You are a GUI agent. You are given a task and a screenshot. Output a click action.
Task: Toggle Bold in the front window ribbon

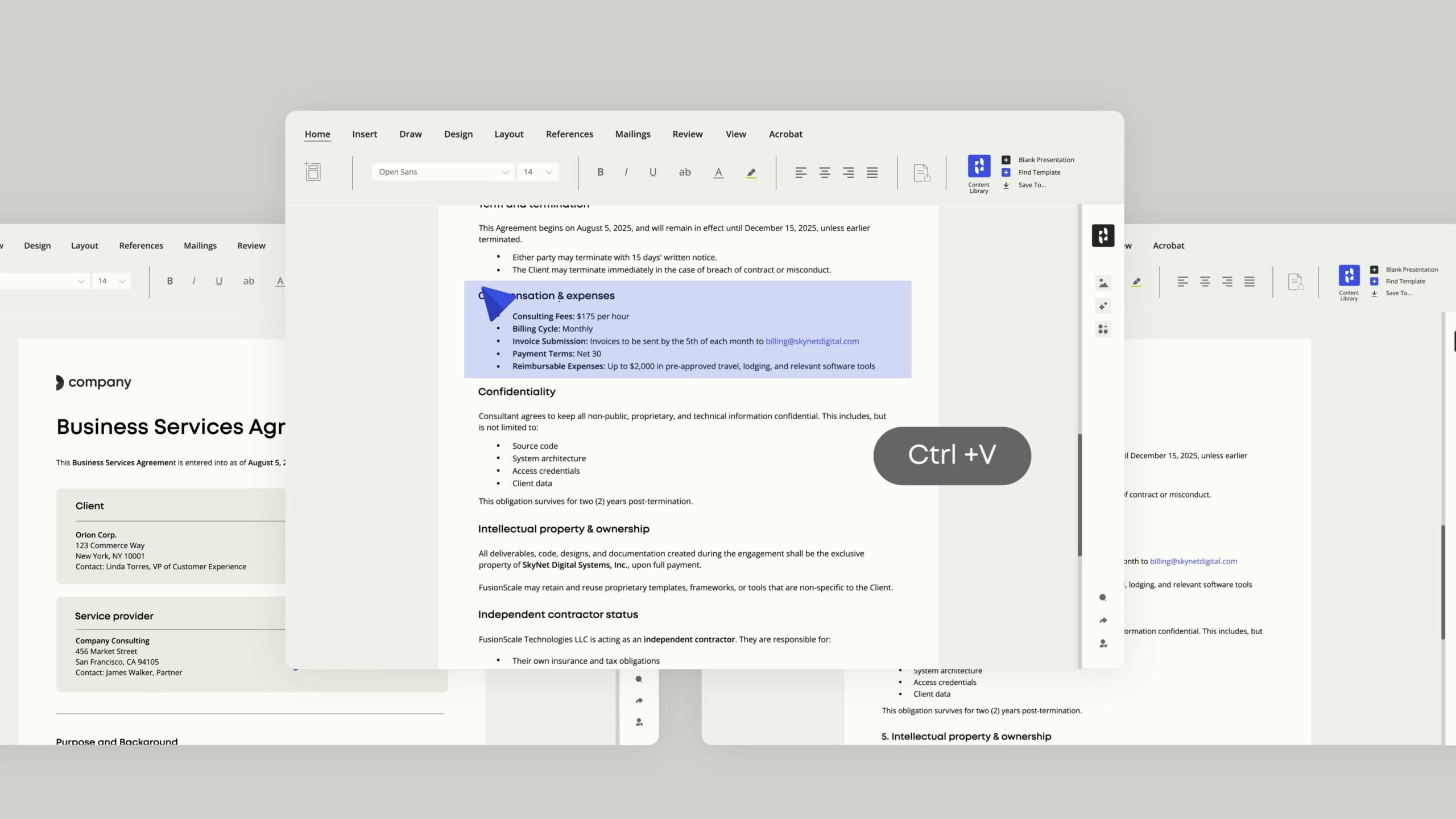[x=600, y=172]
